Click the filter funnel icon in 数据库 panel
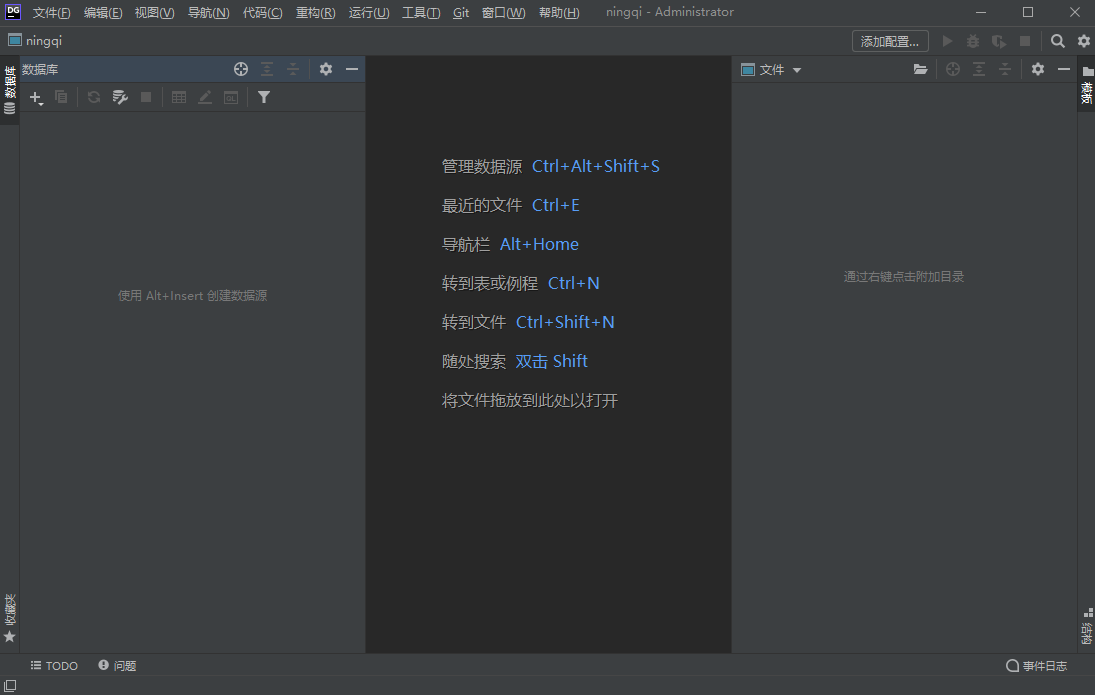 [264, 97]
